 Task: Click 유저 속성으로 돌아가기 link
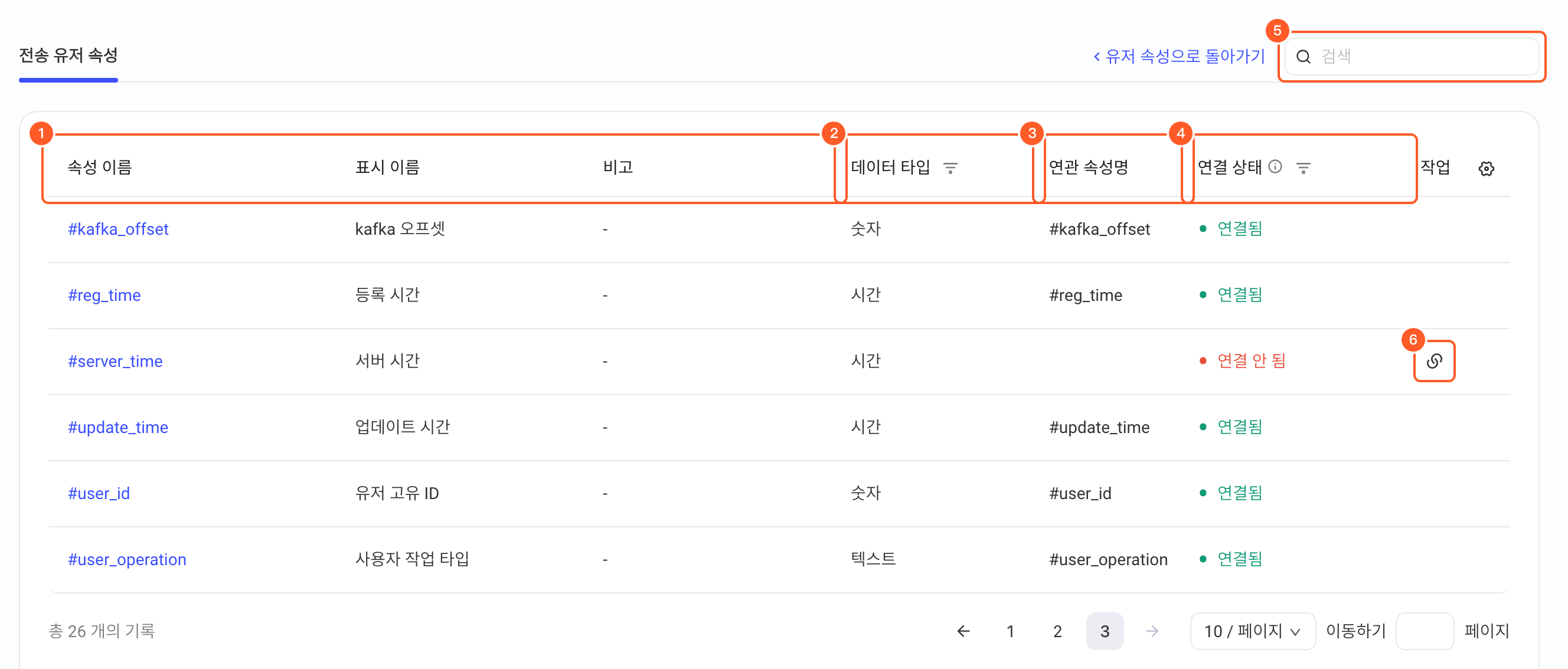click(x=1179, y=56)
